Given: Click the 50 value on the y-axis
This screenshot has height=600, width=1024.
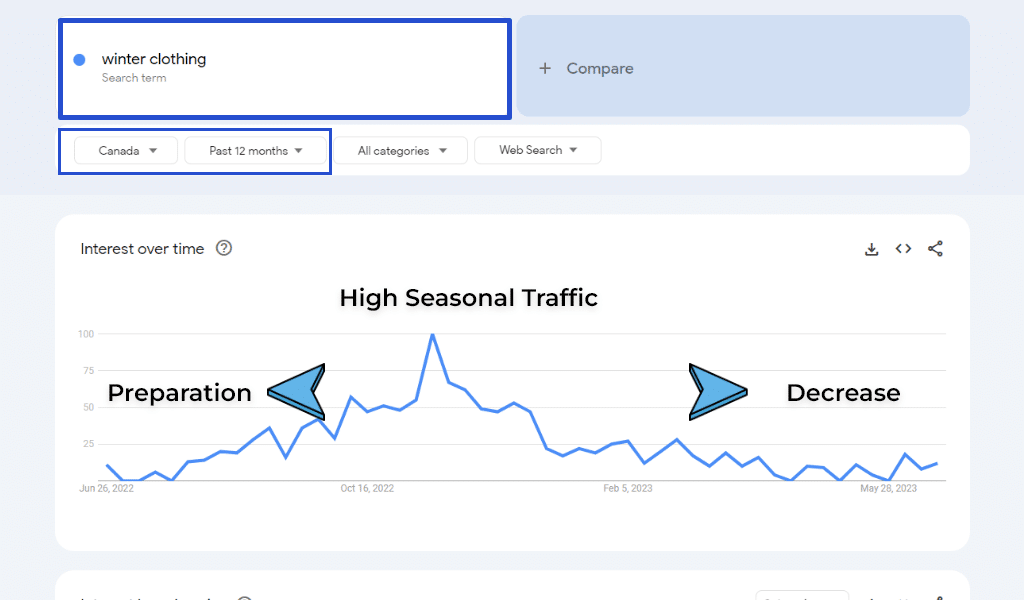Looking at the screenshot, I should (x=89, y=407).
